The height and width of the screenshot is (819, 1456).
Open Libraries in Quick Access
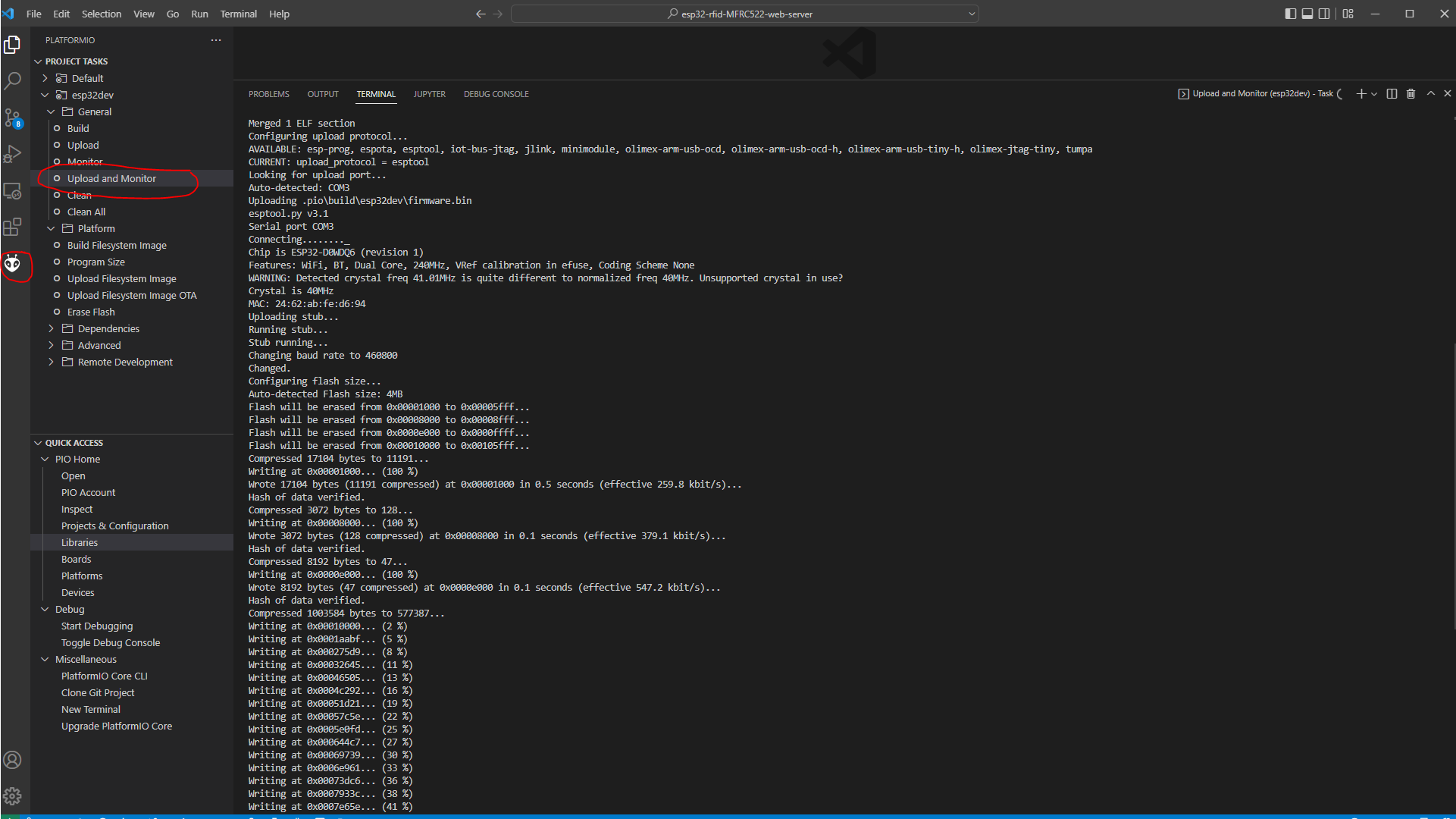point(79,542)
